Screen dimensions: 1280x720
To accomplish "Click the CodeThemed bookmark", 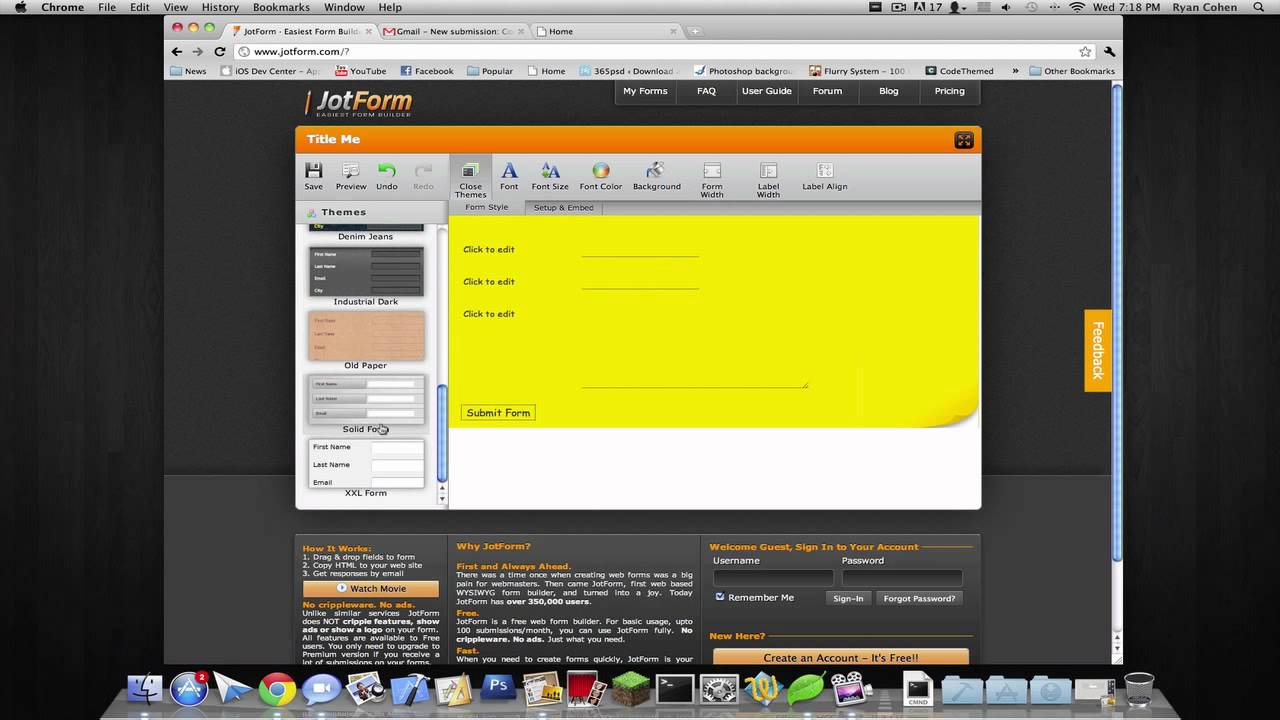I will (x=959, y=71).
